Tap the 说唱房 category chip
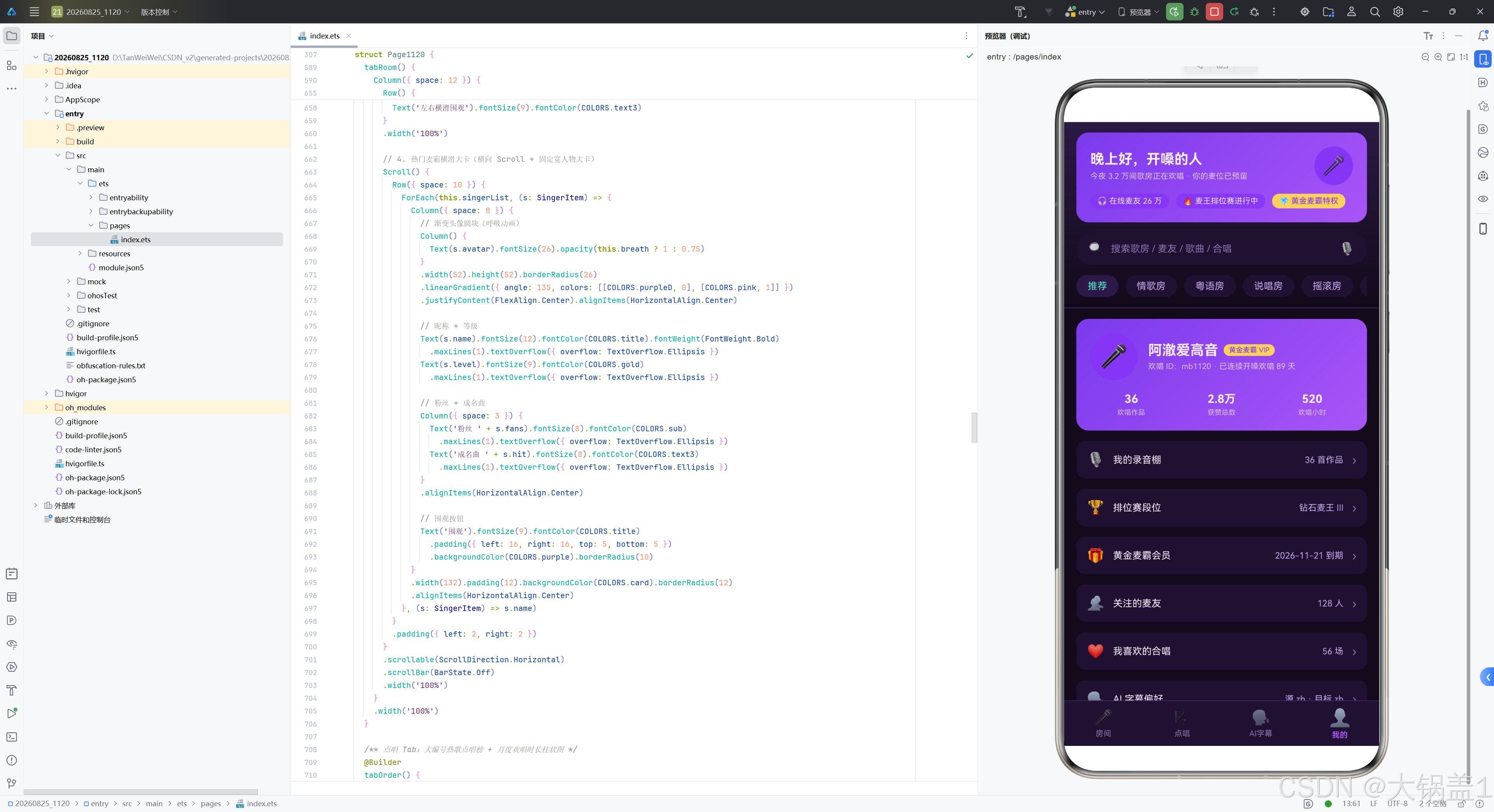 point(1268,286)
